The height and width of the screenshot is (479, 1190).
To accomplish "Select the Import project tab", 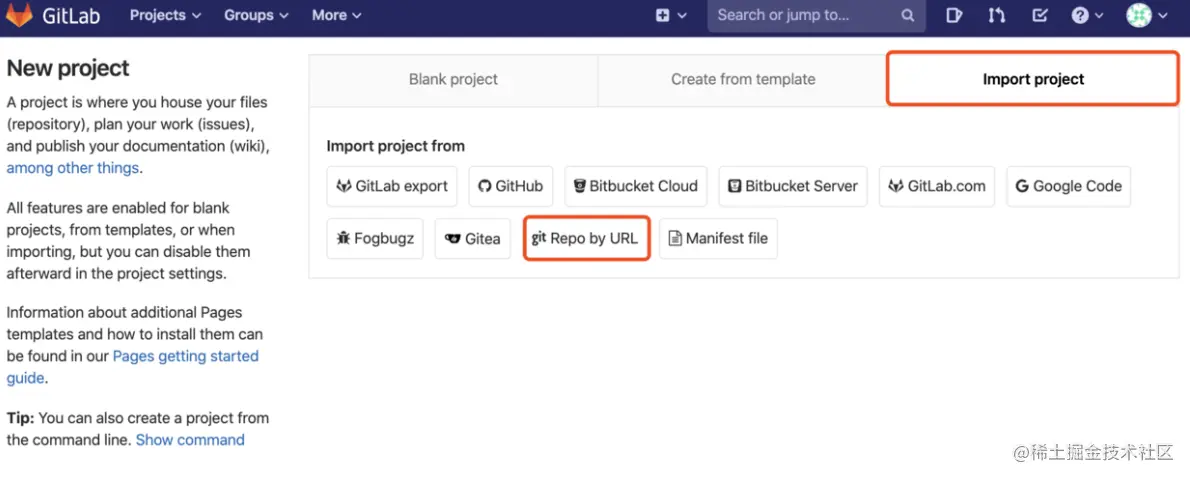I will coord(1033,80).
